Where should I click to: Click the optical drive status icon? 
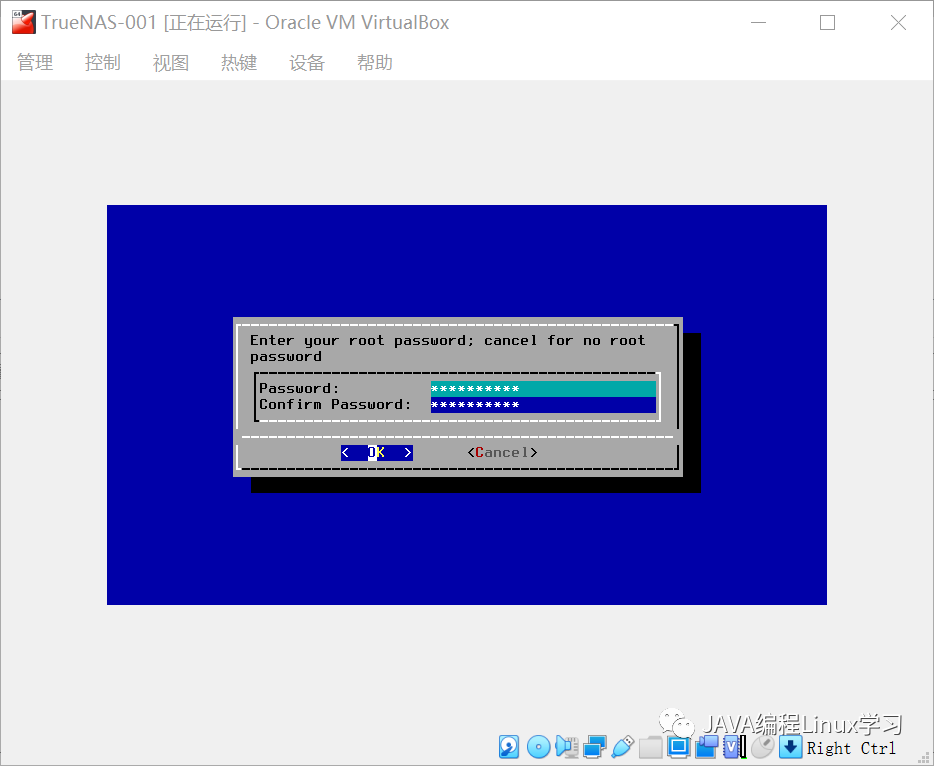pos(538,747)
